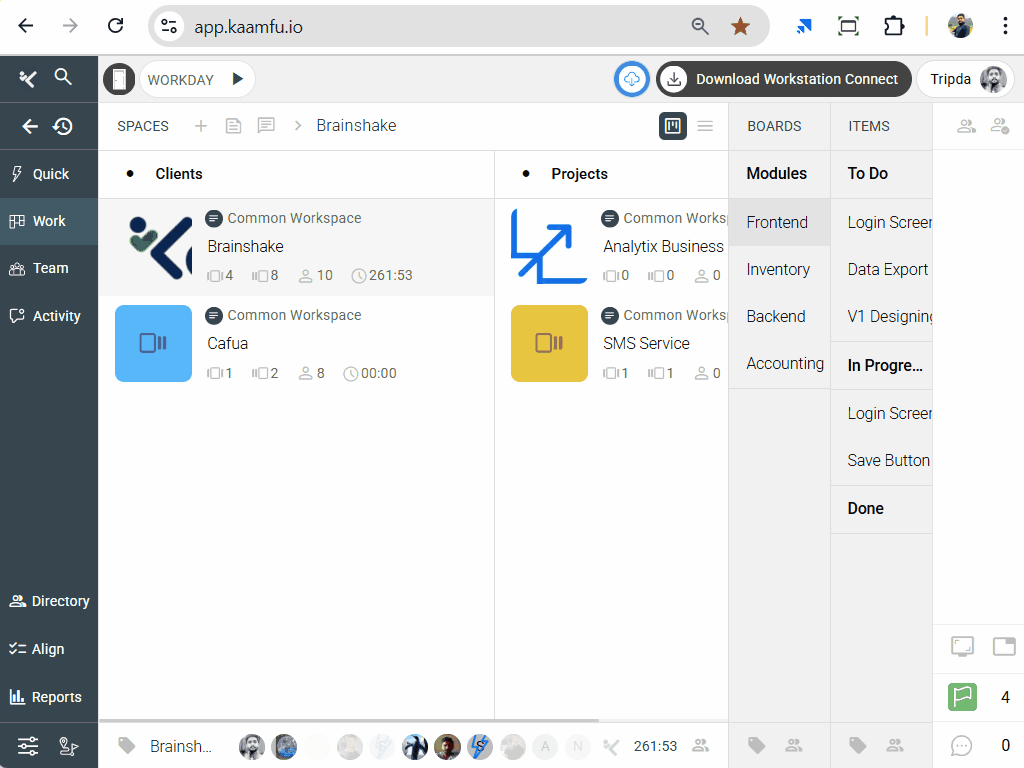Click the chat bubble icon at bottom right
Viewport: 1024px width, 768px height.
click(962, 745)
